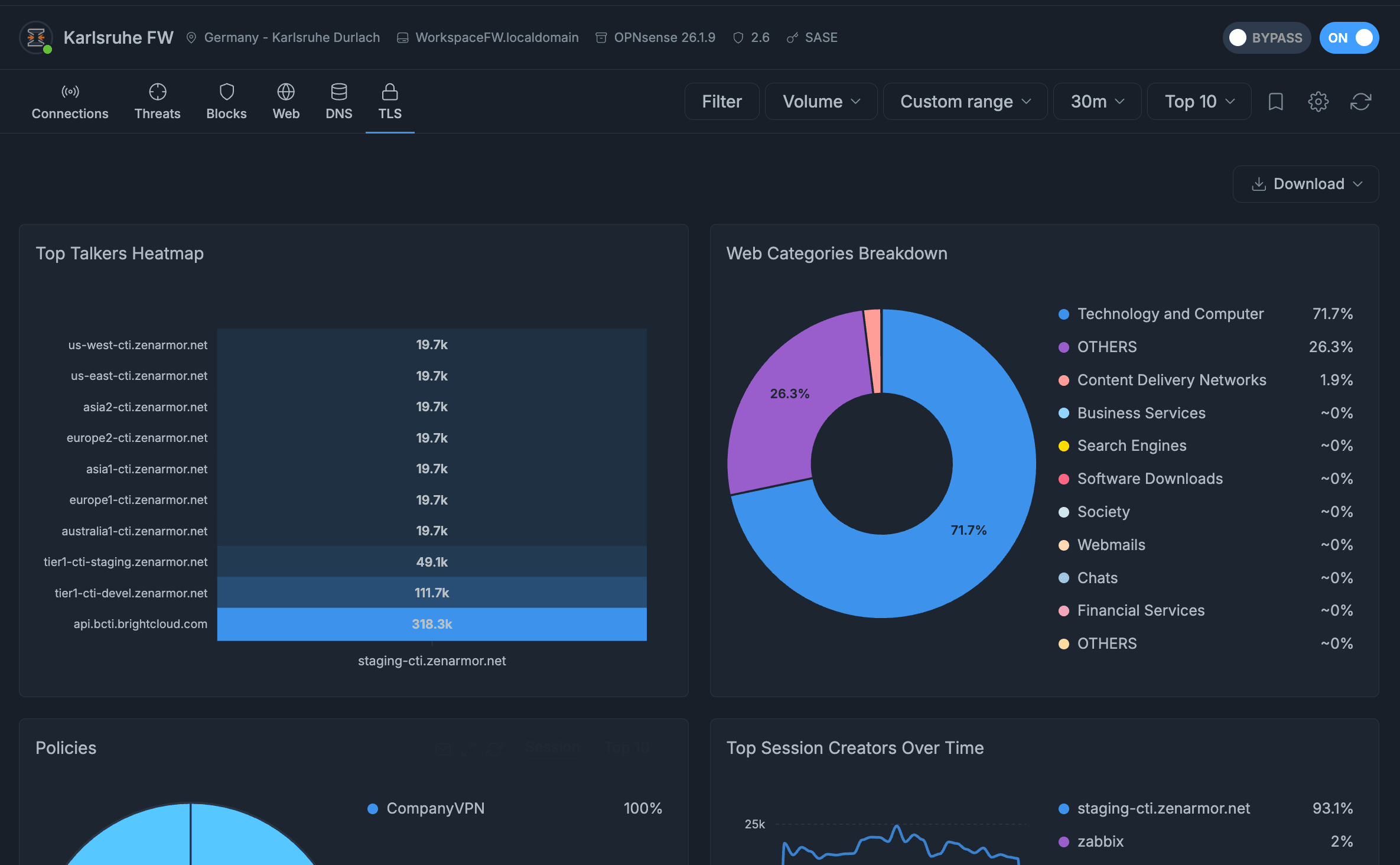The width and height of the screenshot is (1400, 865).
Task: Open the 30m interval dropdown
Action: click(1097, 102)
